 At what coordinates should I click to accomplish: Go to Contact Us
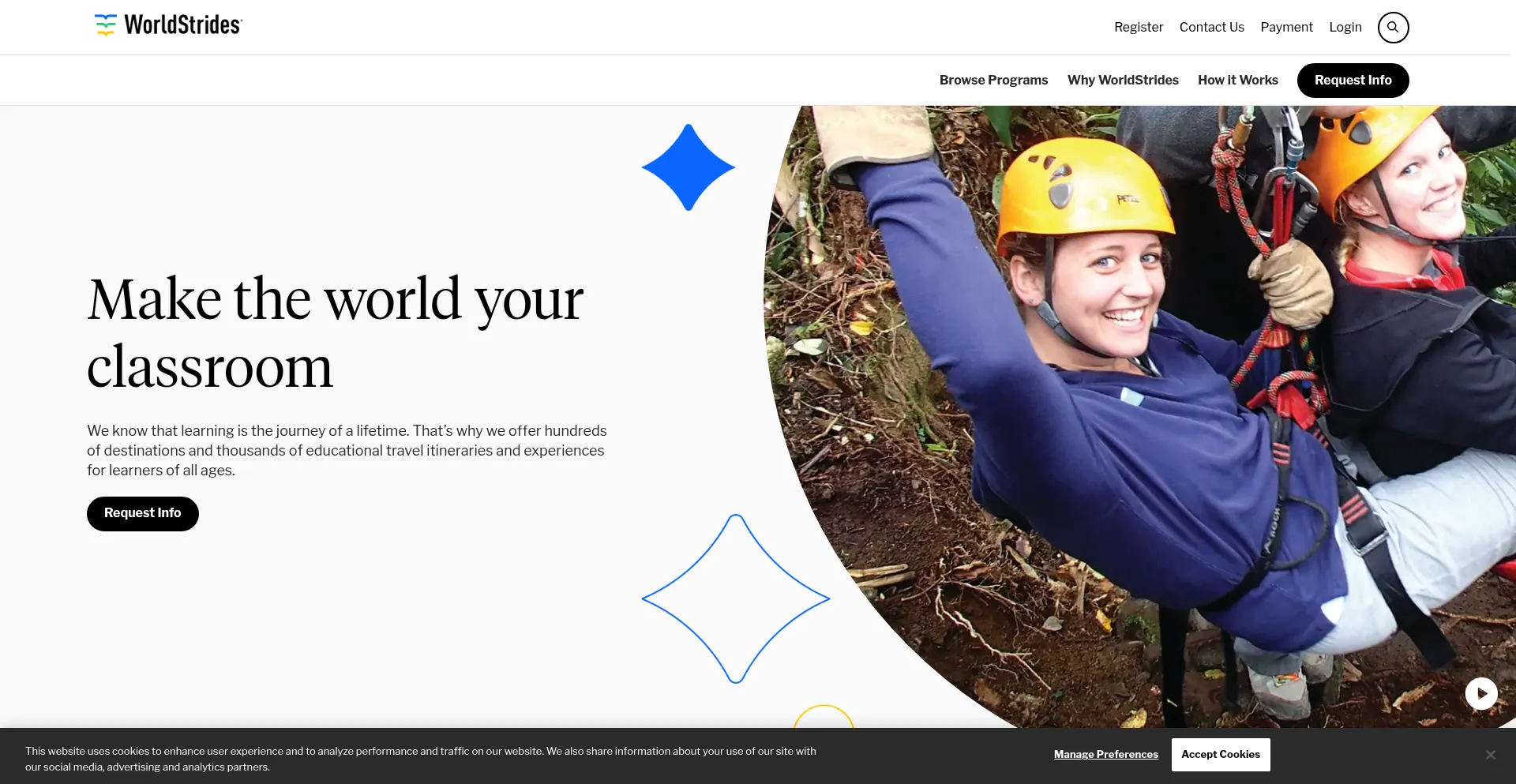click(x=1211, y=27)
